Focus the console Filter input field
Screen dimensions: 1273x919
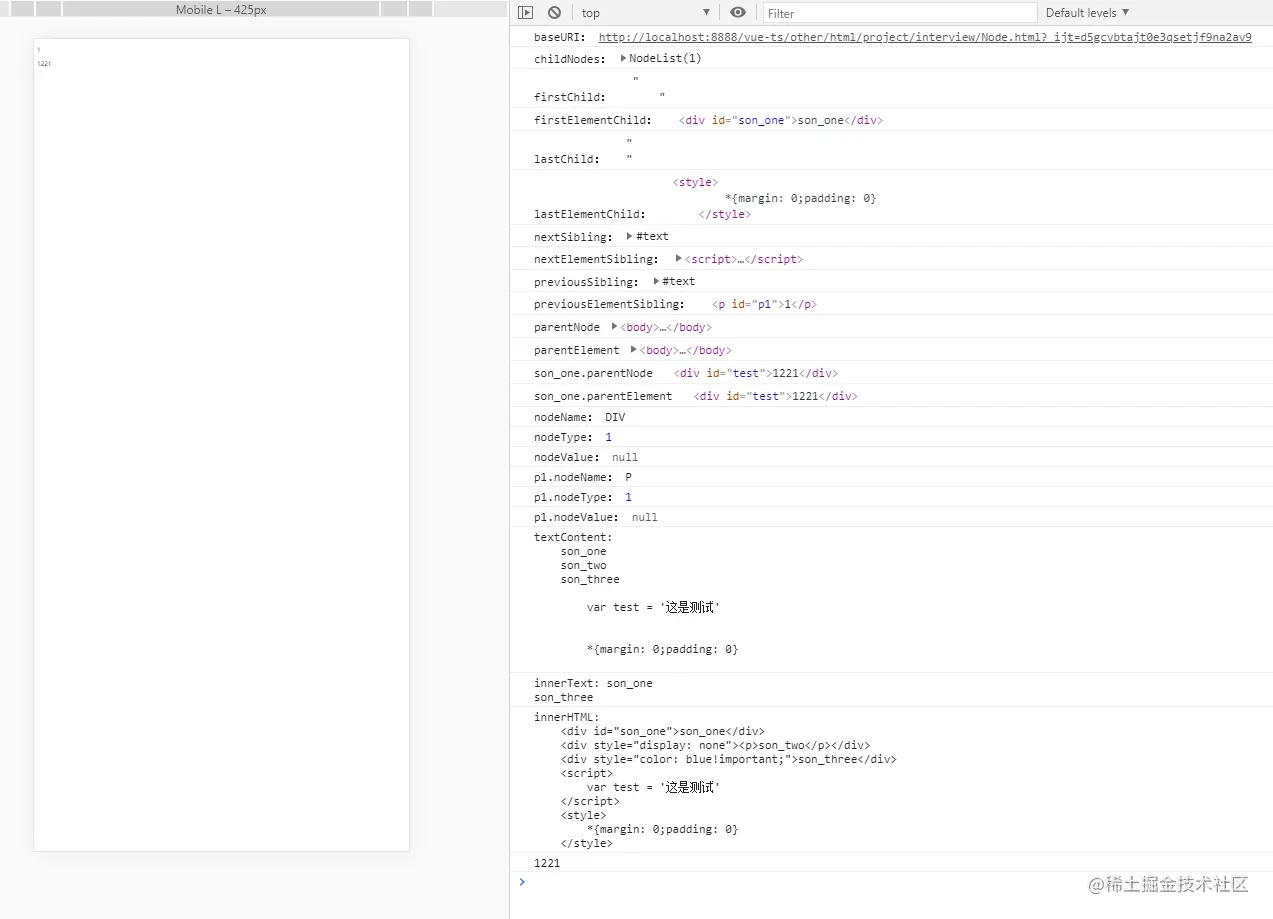pos(900,12)
